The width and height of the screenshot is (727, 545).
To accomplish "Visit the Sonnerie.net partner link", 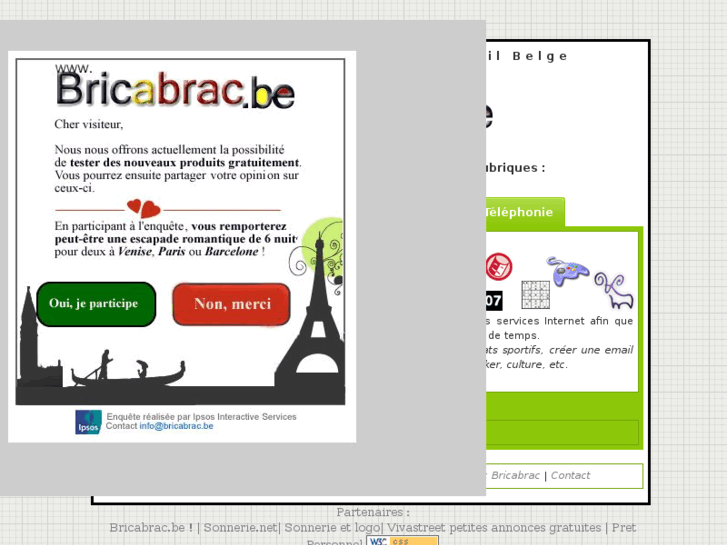I will [x=240, y=528].
